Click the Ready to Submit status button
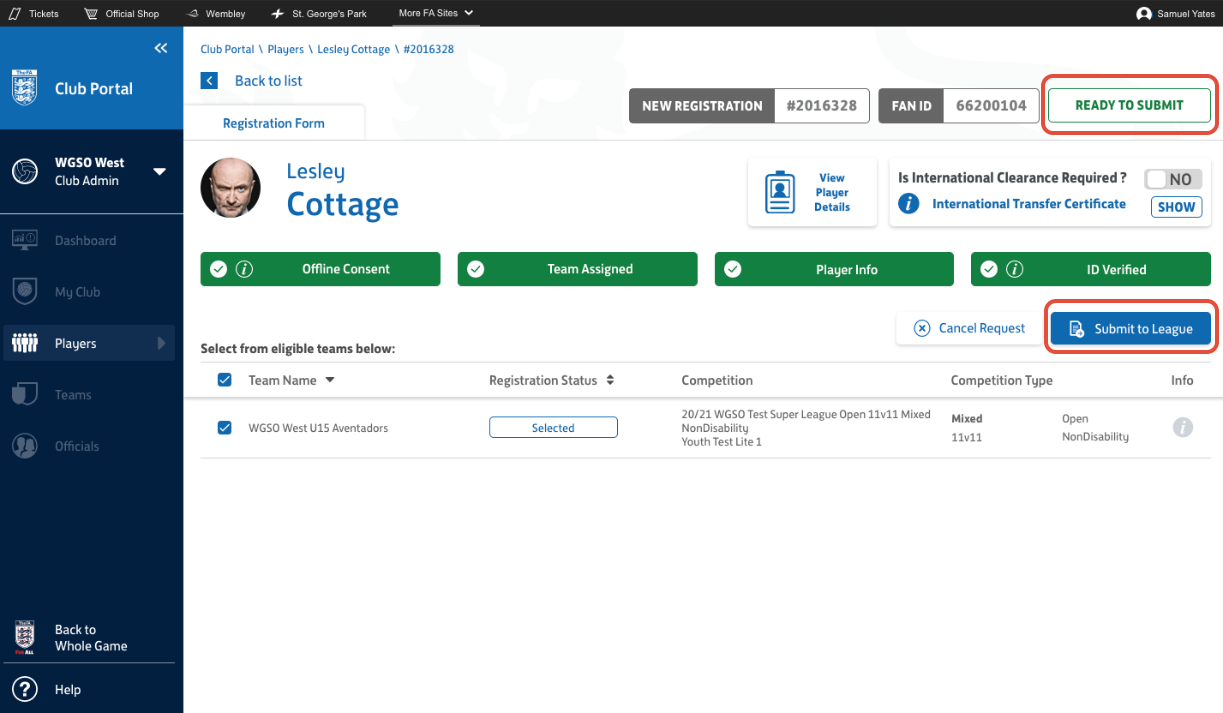The height and width of the screenshot is (713, 1223). point(1129,105)
